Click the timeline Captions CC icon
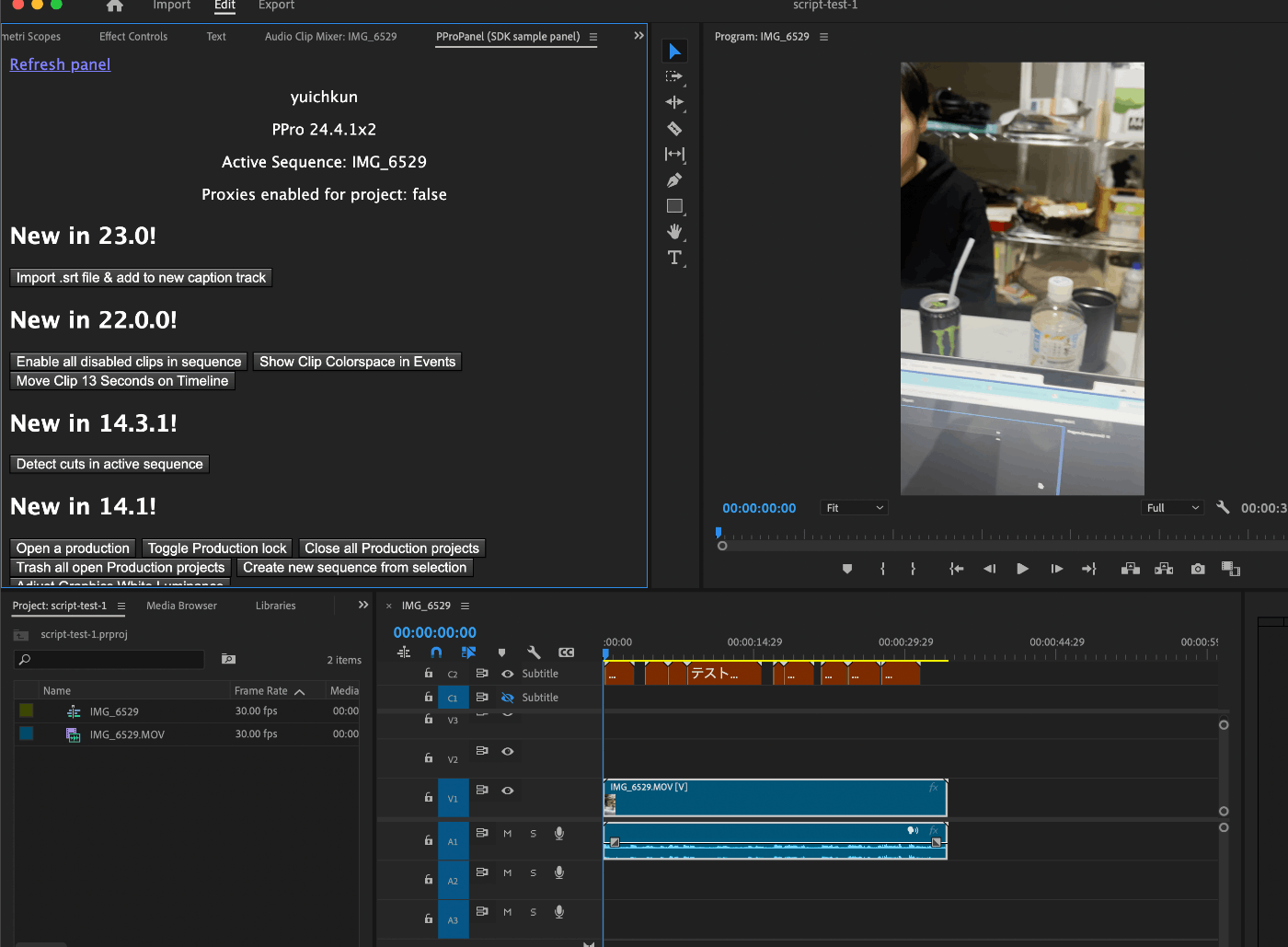The height and width of the screenshot is (947, 1288). (566, 652)
